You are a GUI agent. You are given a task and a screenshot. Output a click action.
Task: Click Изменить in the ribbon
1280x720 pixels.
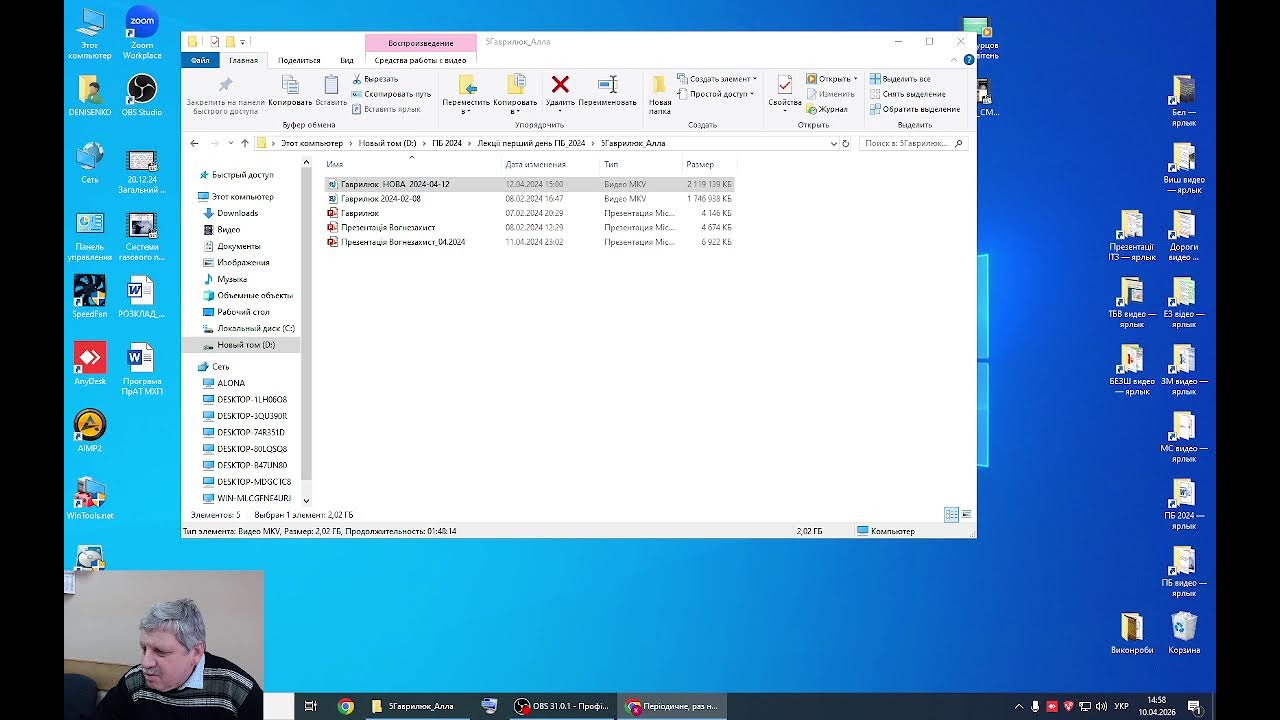pos(830,94)
